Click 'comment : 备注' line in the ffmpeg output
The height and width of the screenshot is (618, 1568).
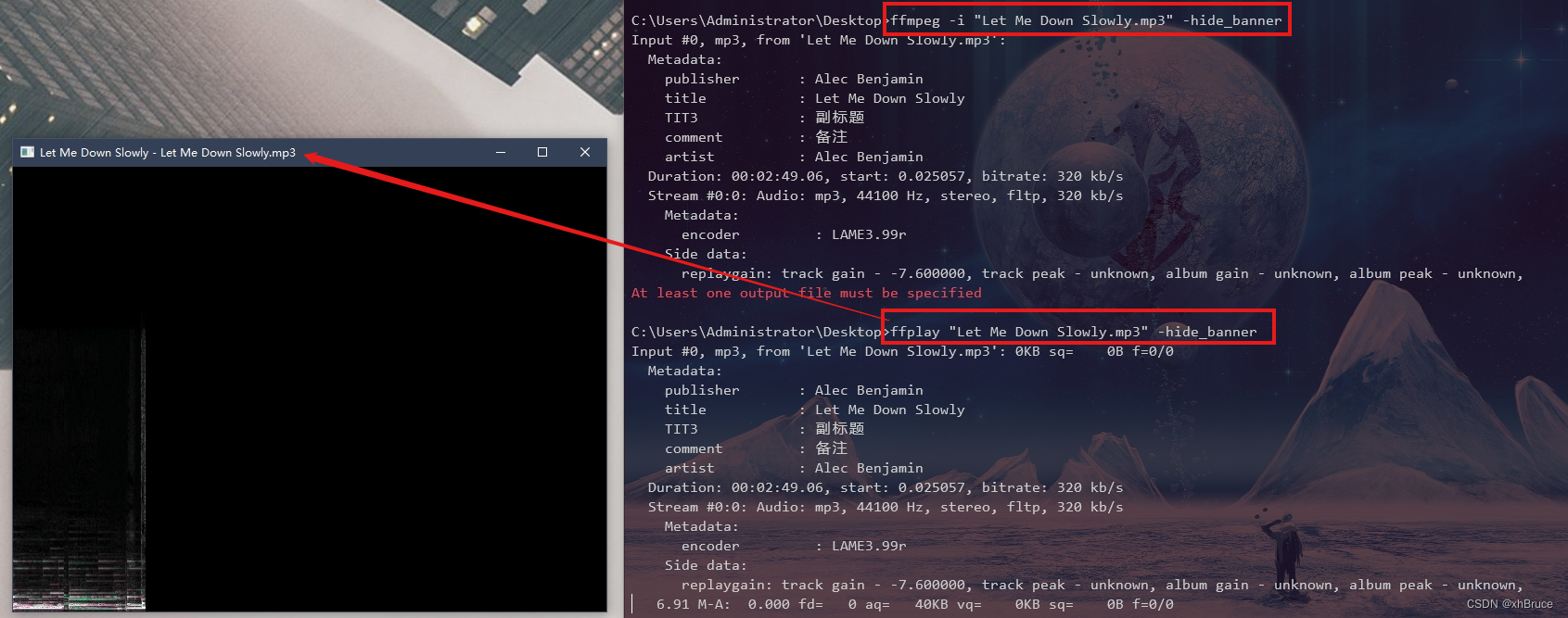[x=756, y=137]
